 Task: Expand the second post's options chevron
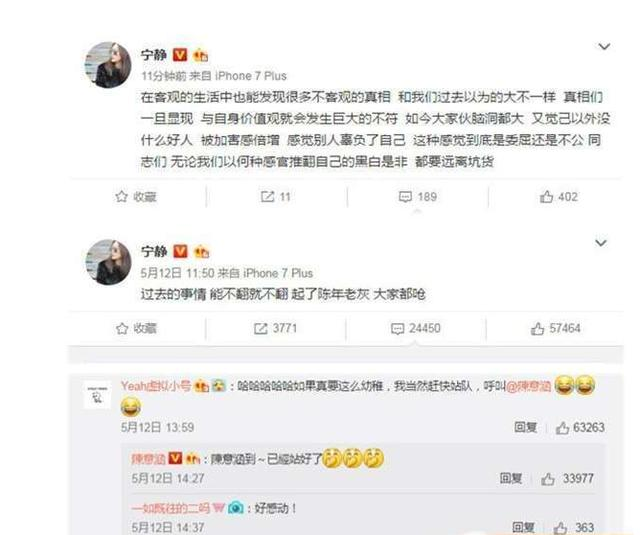601,243
